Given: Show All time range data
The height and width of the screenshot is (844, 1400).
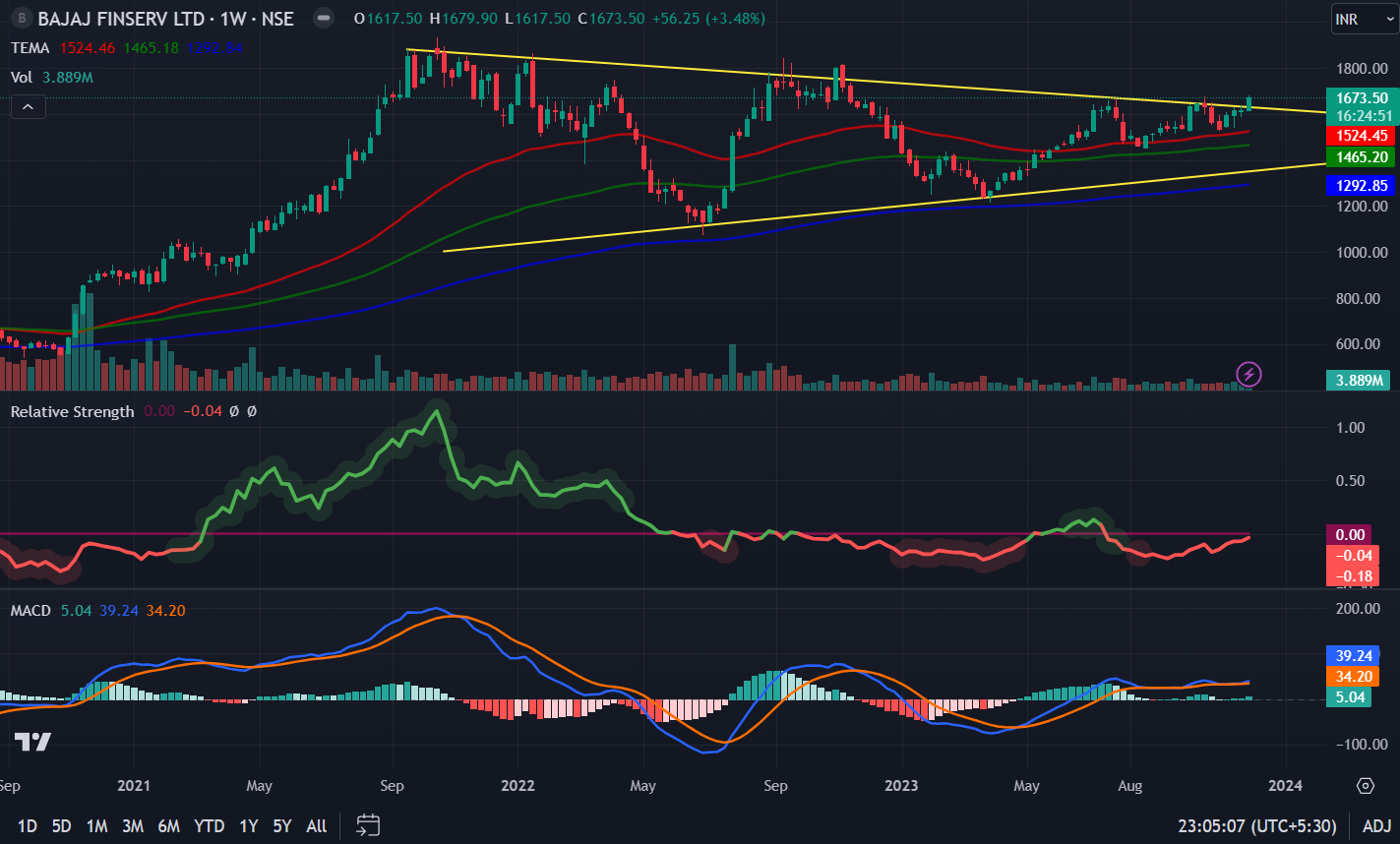Looking at the screenshot, I should (316, 826).
